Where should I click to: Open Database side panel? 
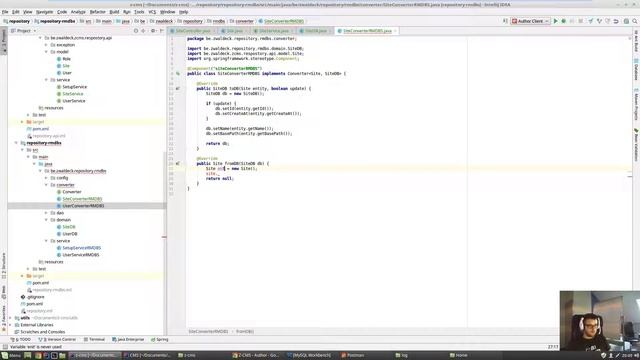pos(636,69)
